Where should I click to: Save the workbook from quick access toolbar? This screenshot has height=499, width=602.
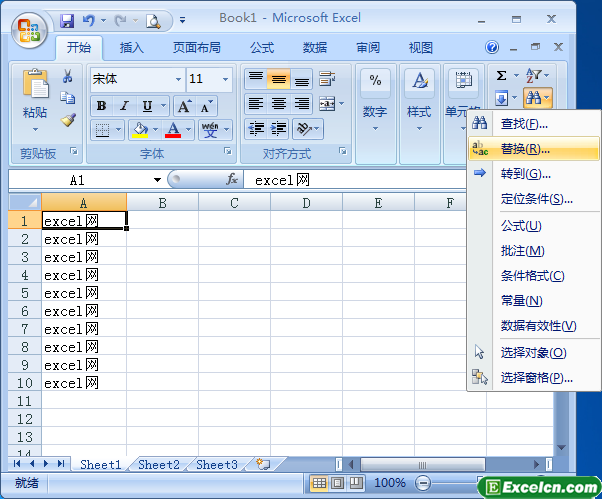(x=67, y=21)
